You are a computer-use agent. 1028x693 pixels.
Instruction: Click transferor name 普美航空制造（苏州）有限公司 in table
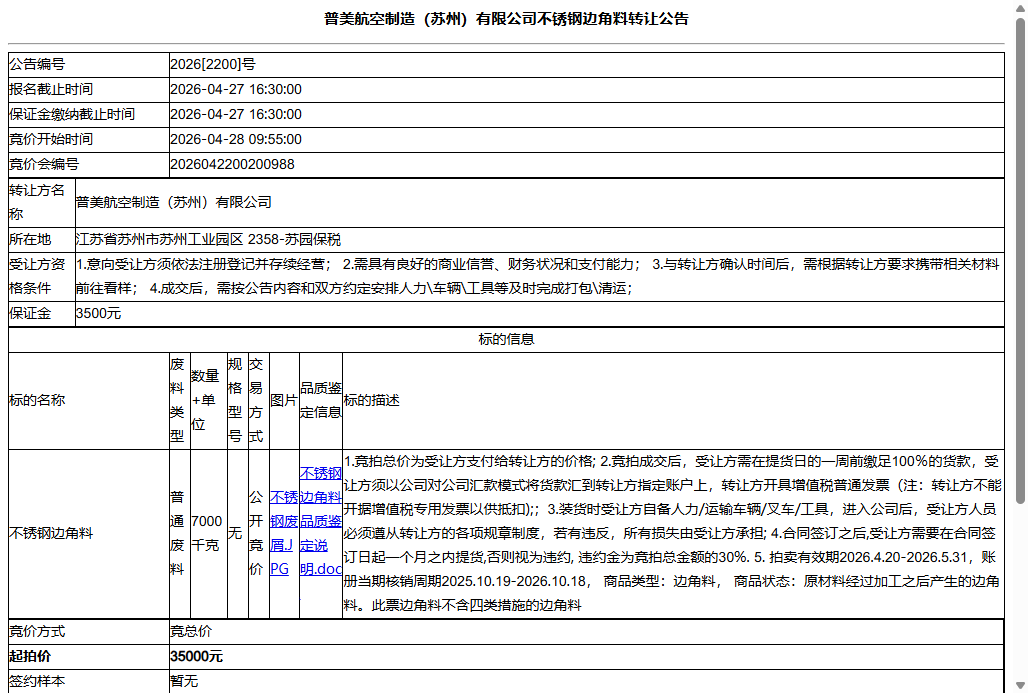pos(174,203)
